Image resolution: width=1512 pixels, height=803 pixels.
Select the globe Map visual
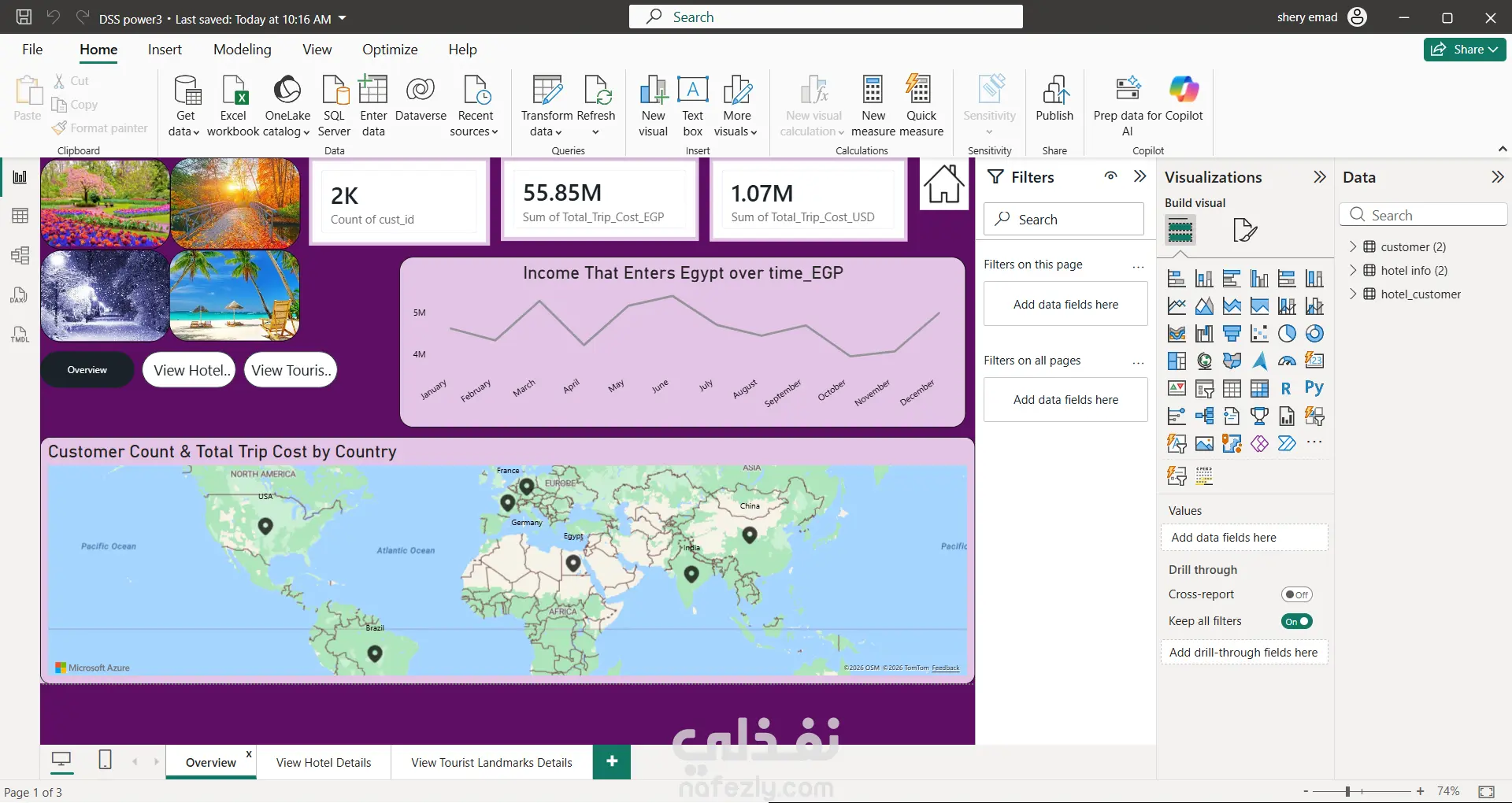[x=1204, y=361]
